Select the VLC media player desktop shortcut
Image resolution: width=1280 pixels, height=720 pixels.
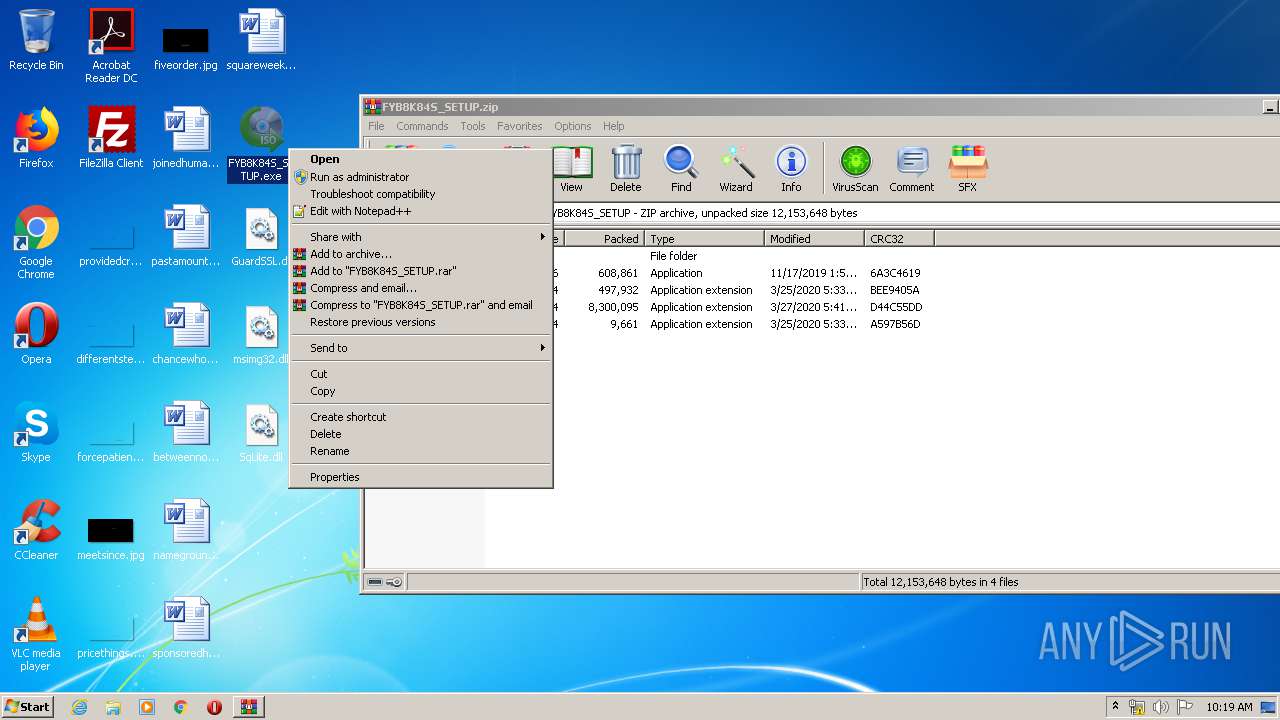point(36,634)
